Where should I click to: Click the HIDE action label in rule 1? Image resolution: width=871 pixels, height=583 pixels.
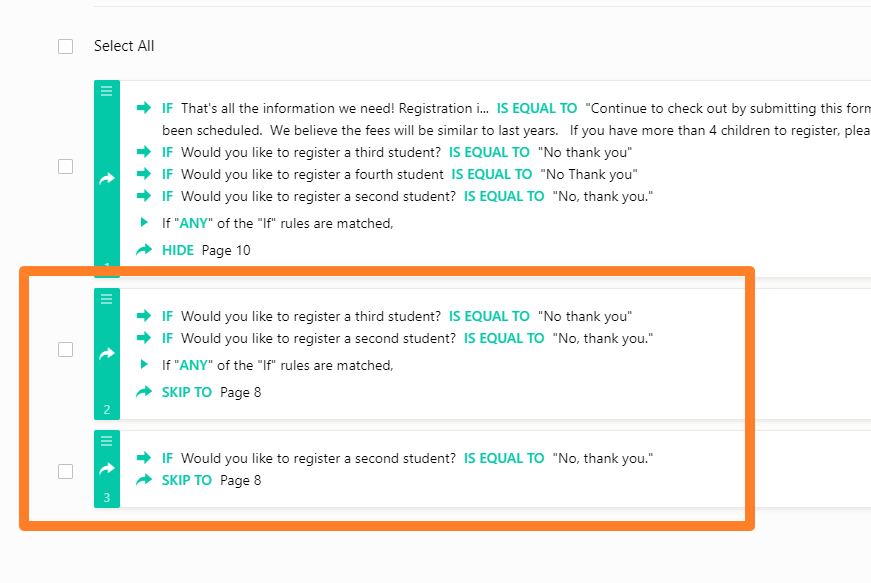click(178, 250)
